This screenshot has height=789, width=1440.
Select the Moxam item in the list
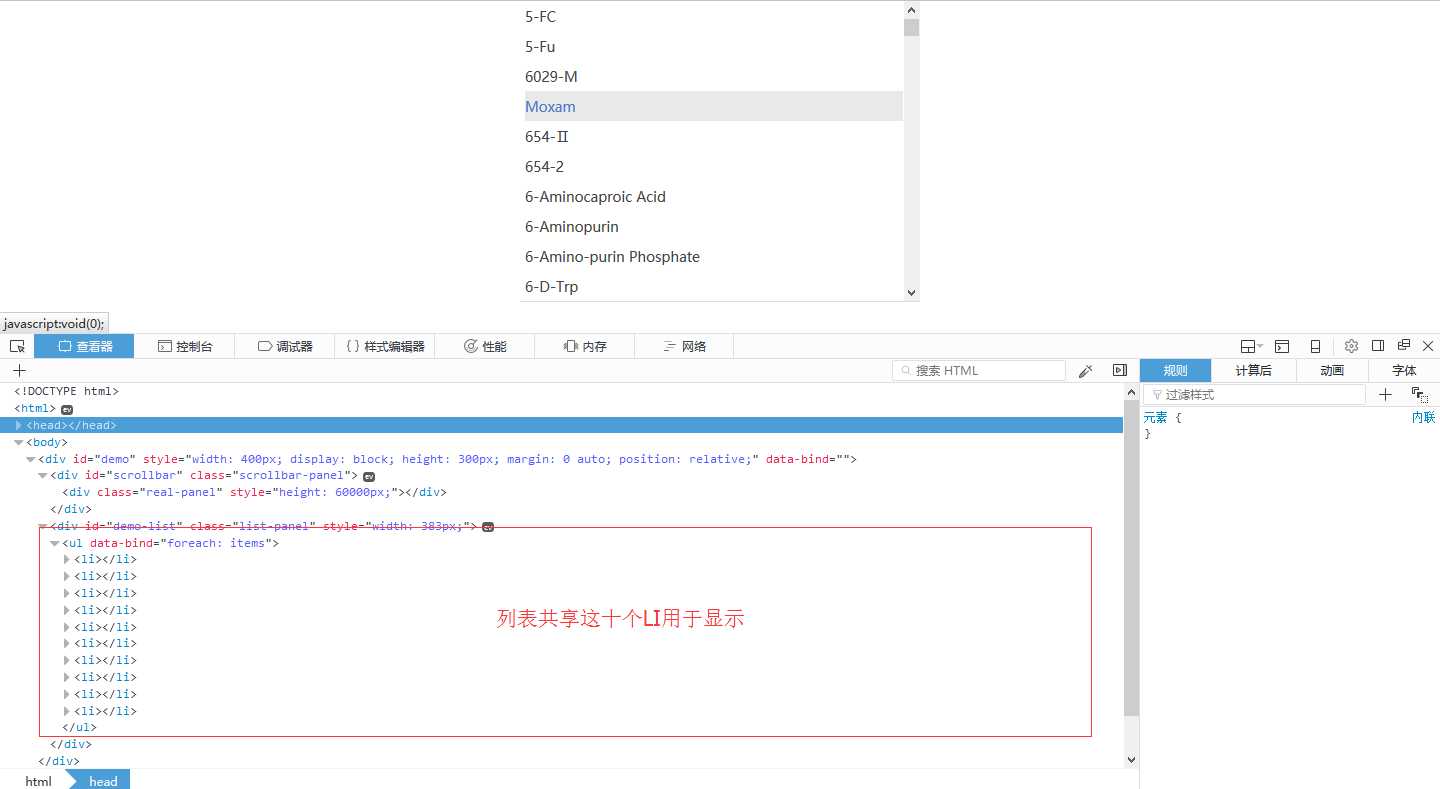click(x=550, y=106)
